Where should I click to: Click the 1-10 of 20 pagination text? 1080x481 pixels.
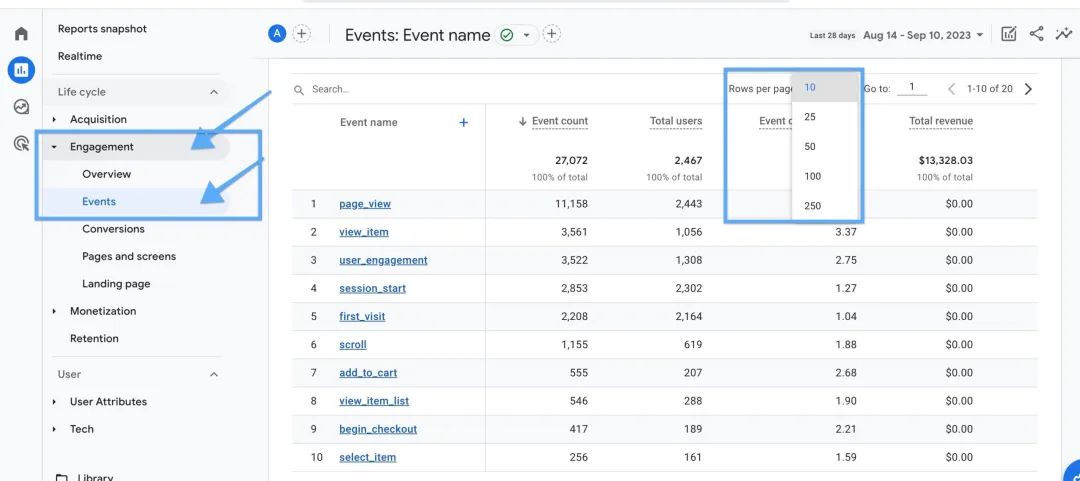[990, 89]
